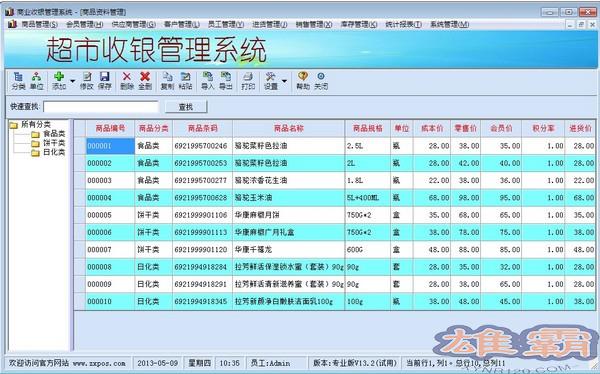This screenshot has height=374, width=600.
Task: Click status bar website www.xxpos.com
Action: [99, 363]
